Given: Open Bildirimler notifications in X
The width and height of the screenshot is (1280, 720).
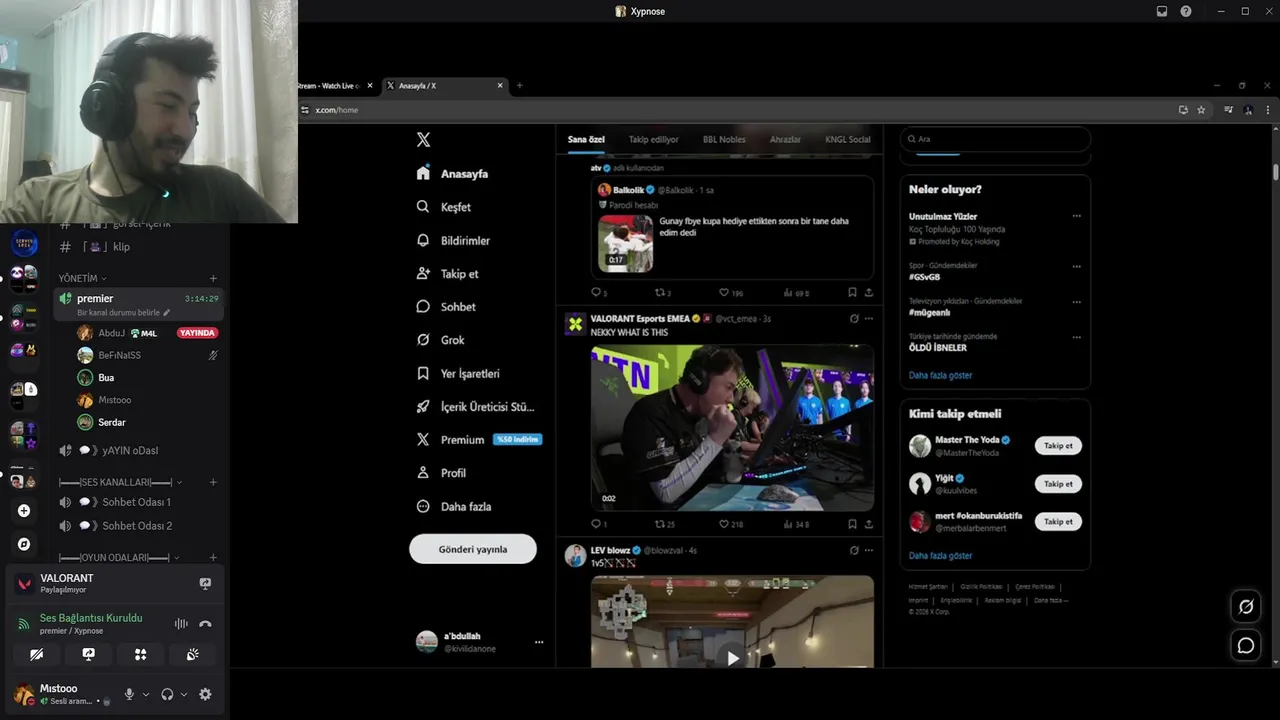Looking at the screenshot, I should click(x=453, y=241).
